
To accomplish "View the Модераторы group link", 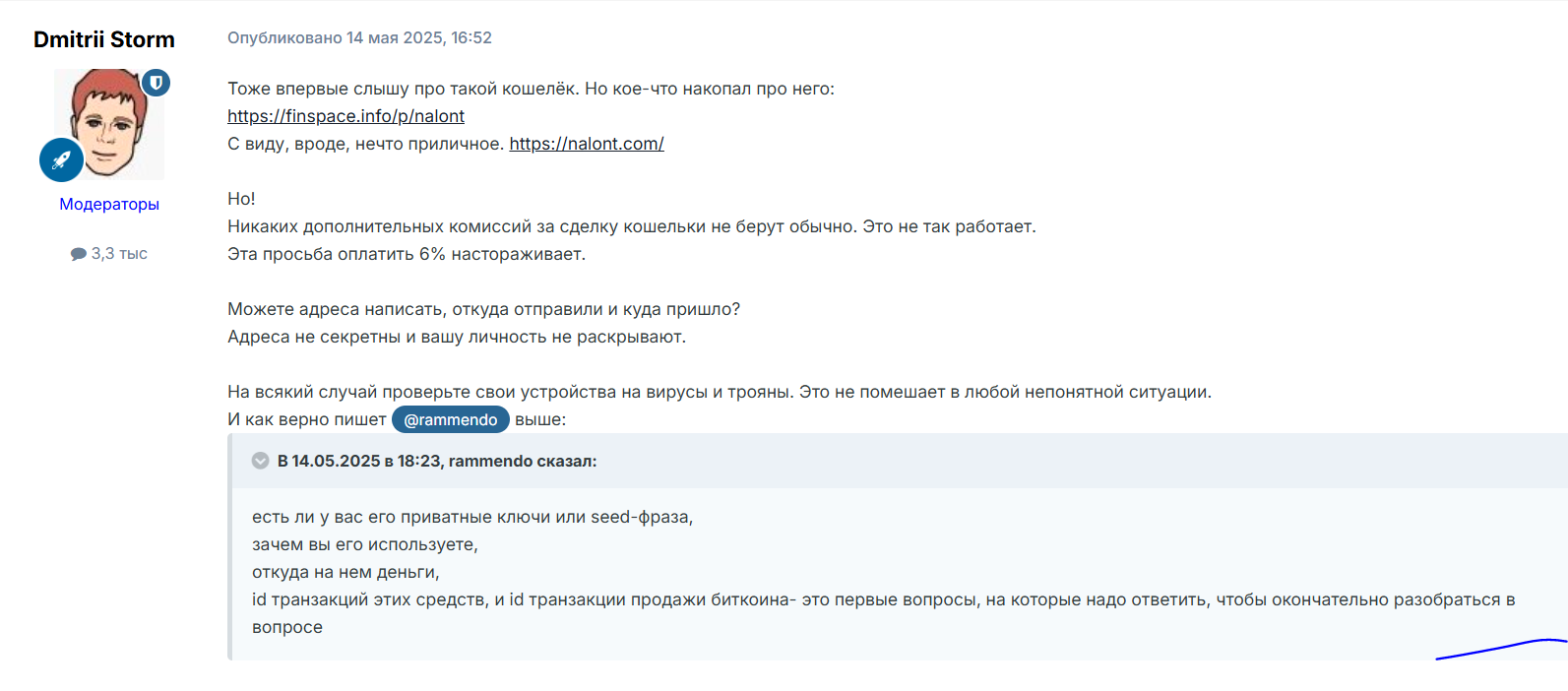I will pos(108,204).
